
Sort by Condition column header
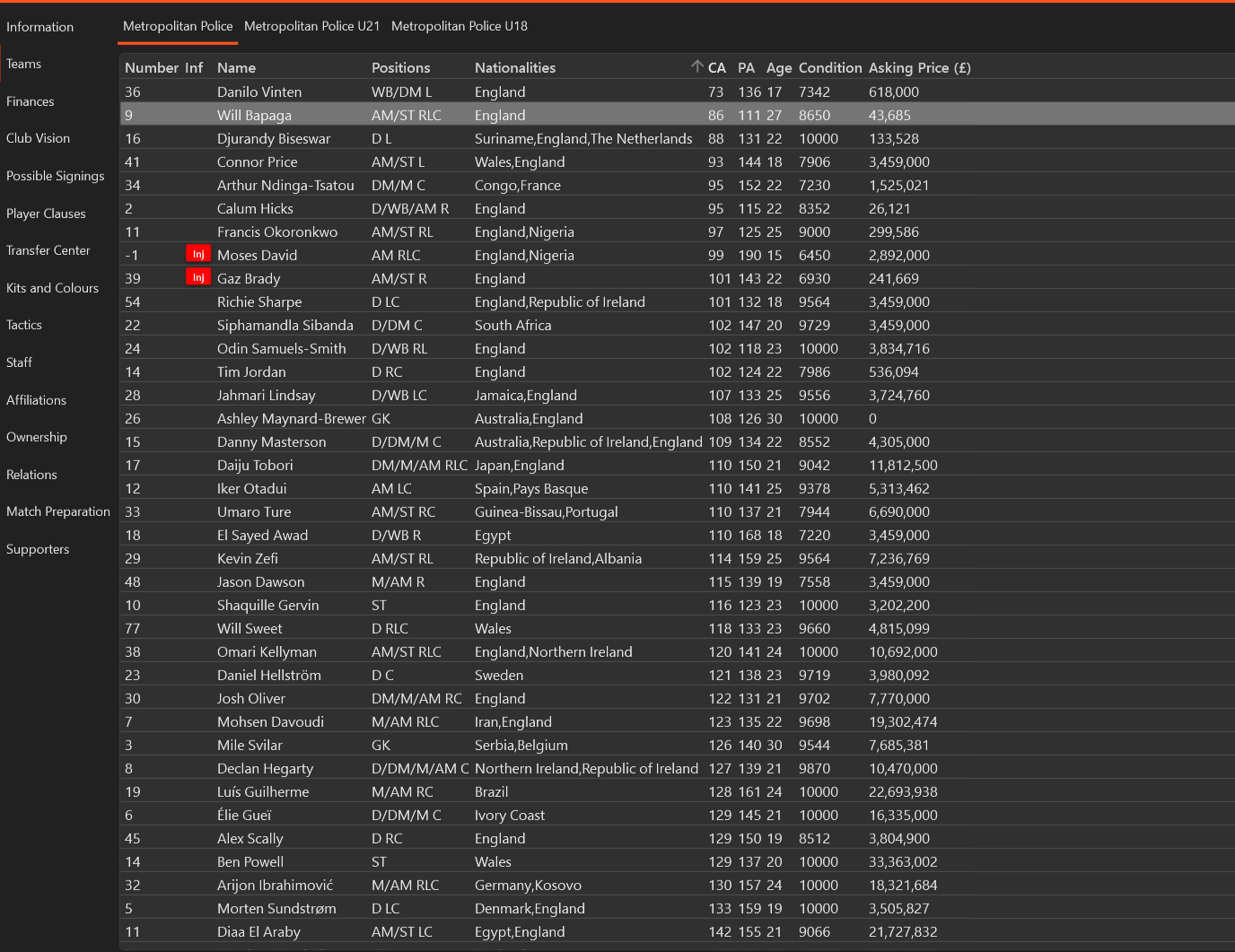[830, 67]
